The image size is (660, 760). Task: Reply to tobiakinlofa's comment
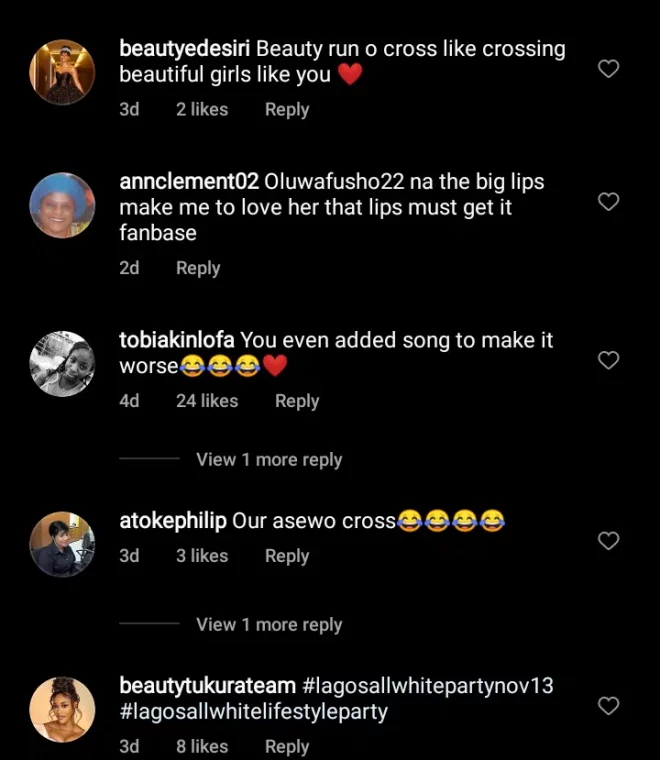(297, 401)
